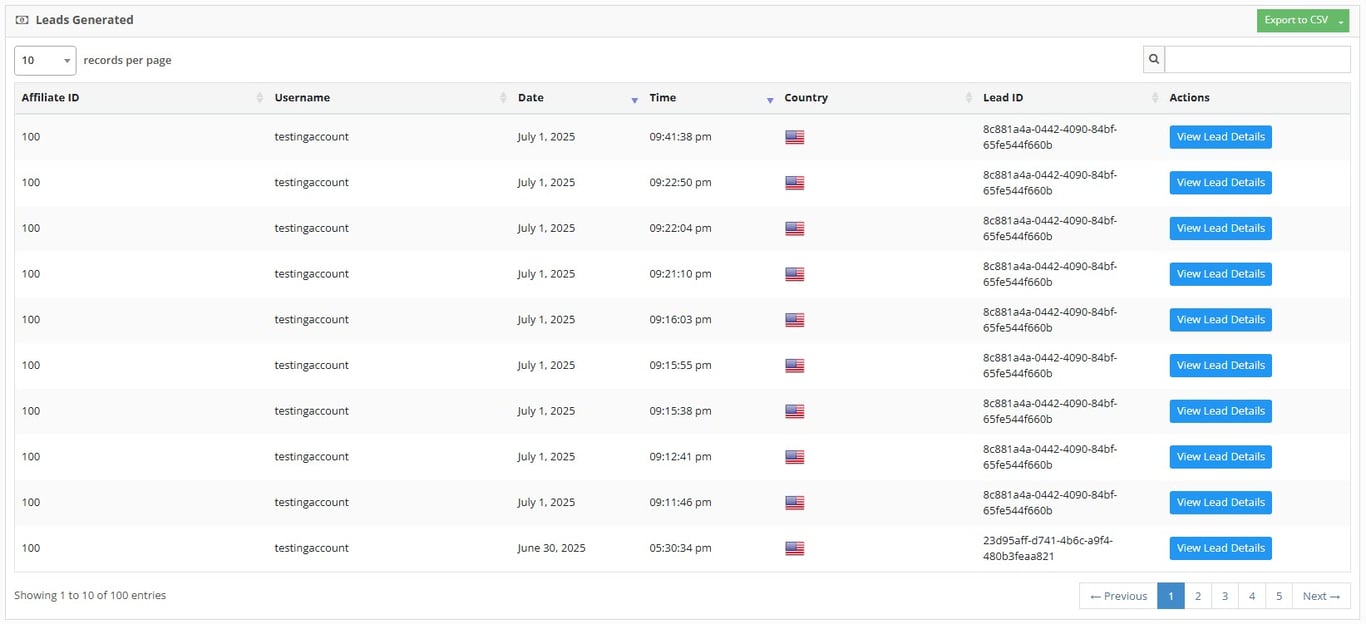Click the Actions column header
The height and width of the screenshot is (624, 1366).
coord(1189,98)
